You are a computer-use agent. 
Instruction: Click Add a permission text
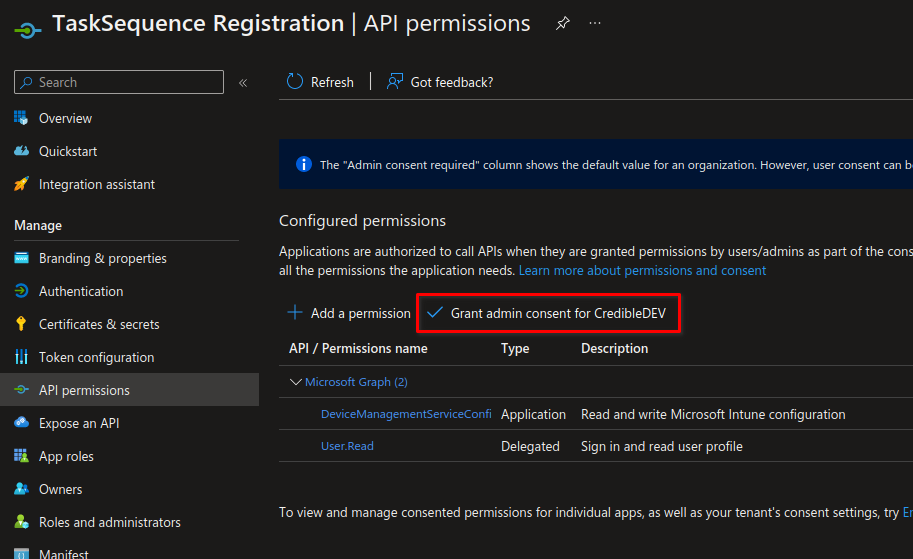pos(360,313)
